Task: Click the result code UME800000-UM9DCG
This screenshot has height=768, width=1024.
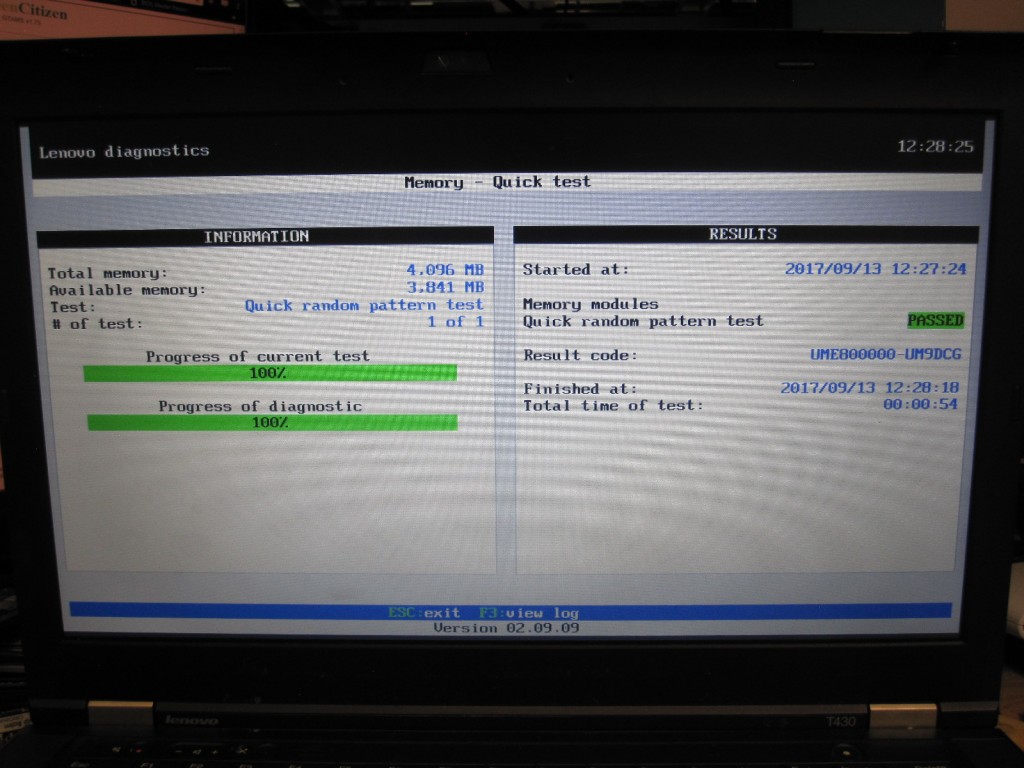Action: 886,354
